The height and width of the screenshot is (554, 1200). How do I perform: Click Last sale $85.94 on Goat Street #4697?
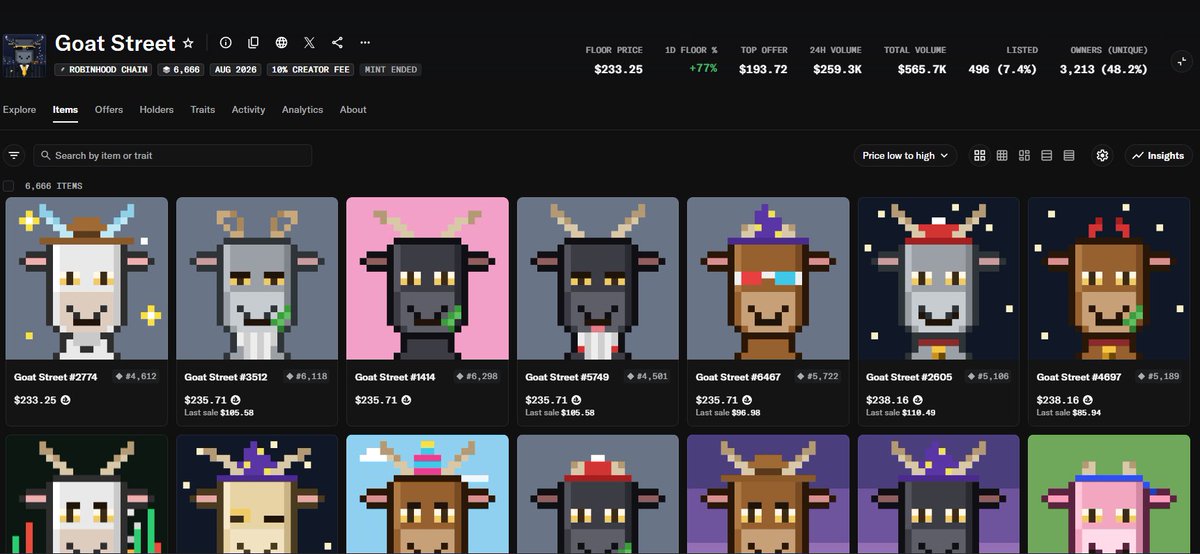(1069, 413)
